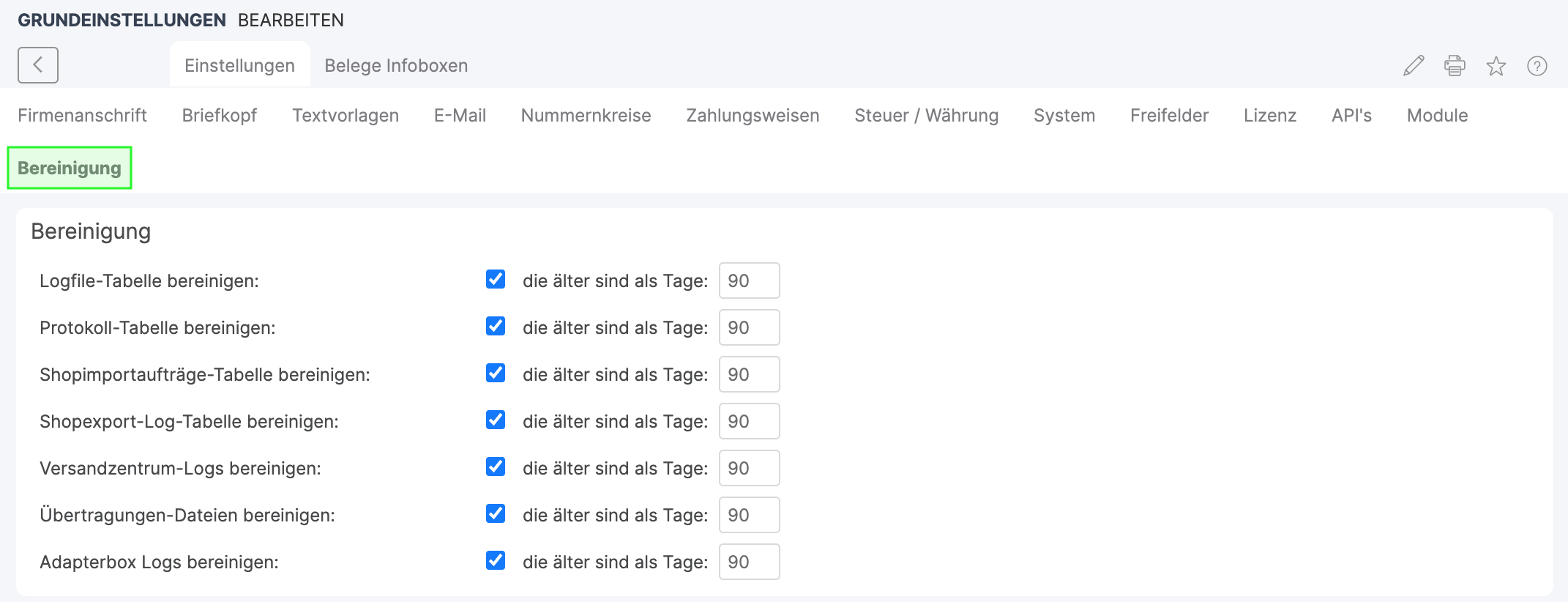Screen dimensions: 1568x602
Task: Click the Übertragungen-Dateien bereinigen label
Action: pos(187,515)
